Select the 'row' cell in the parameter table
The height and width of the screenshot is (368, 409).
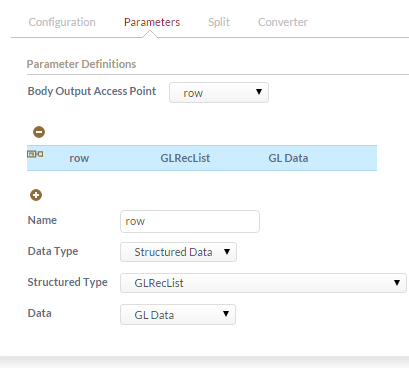pos(79,158)
